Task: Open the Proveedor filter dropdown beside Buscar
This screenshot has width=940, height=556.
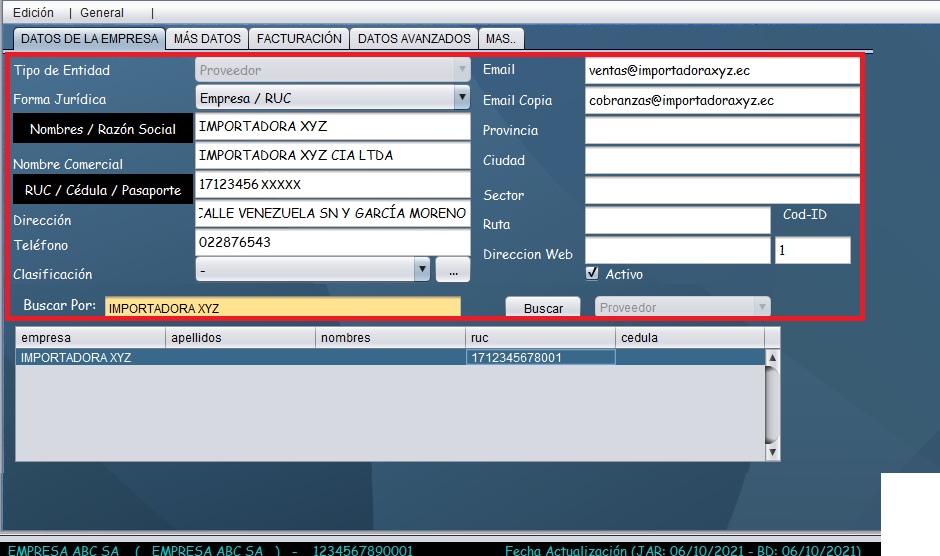Action: coord(762,307)
